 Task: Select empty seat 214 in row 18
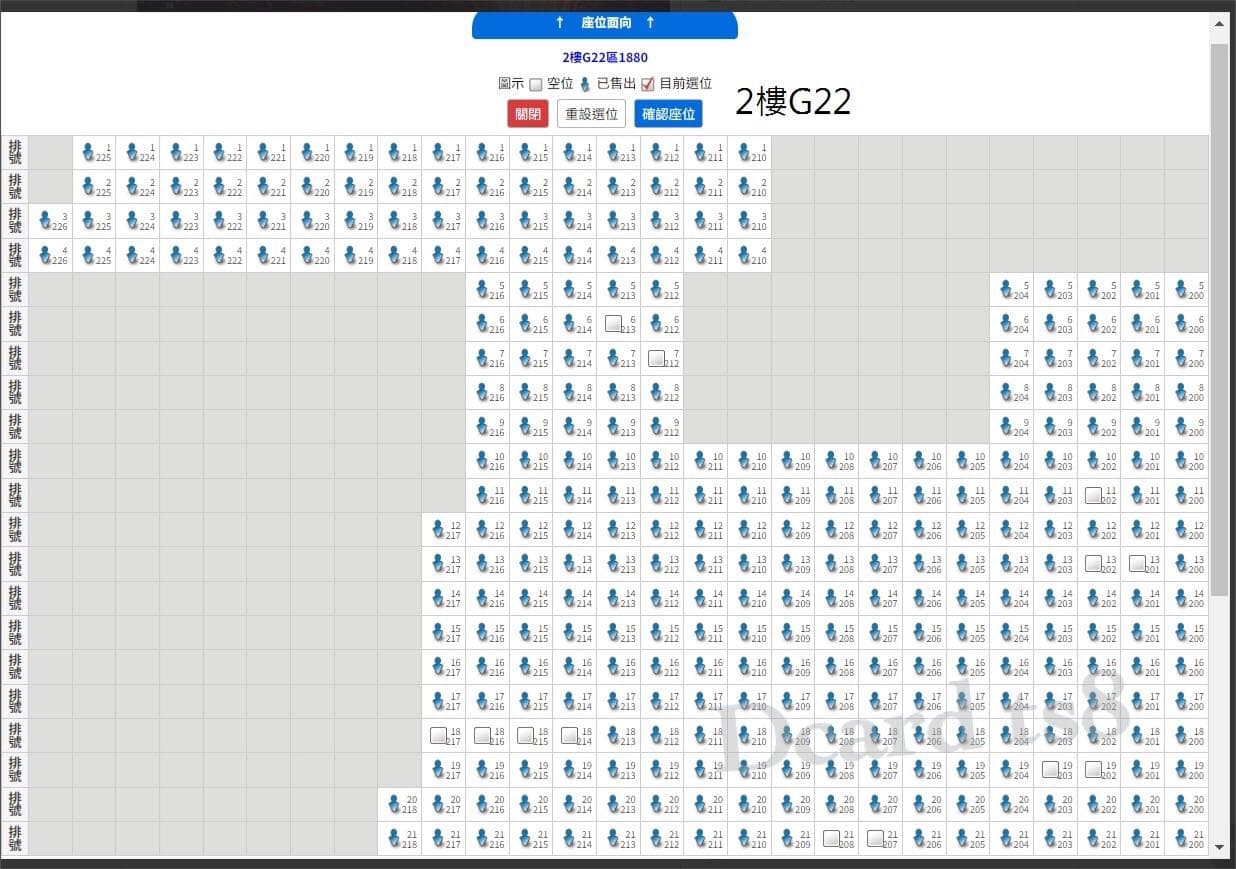[x=569, y=734]
